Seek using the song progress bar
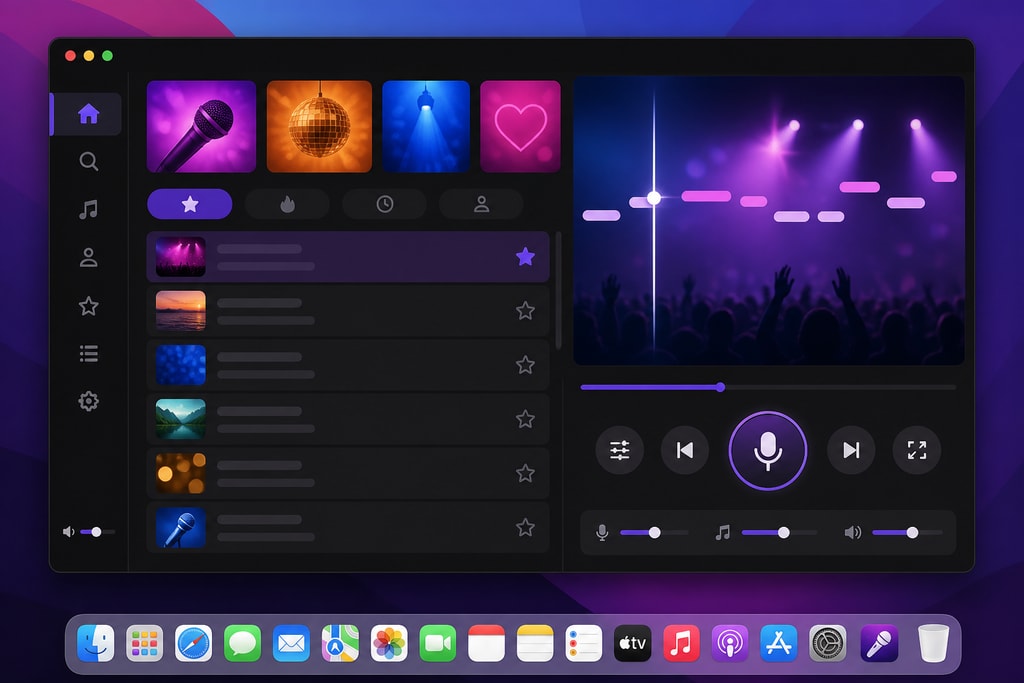This screenshot has width=1024, height=683. click(x=768, y=387)
